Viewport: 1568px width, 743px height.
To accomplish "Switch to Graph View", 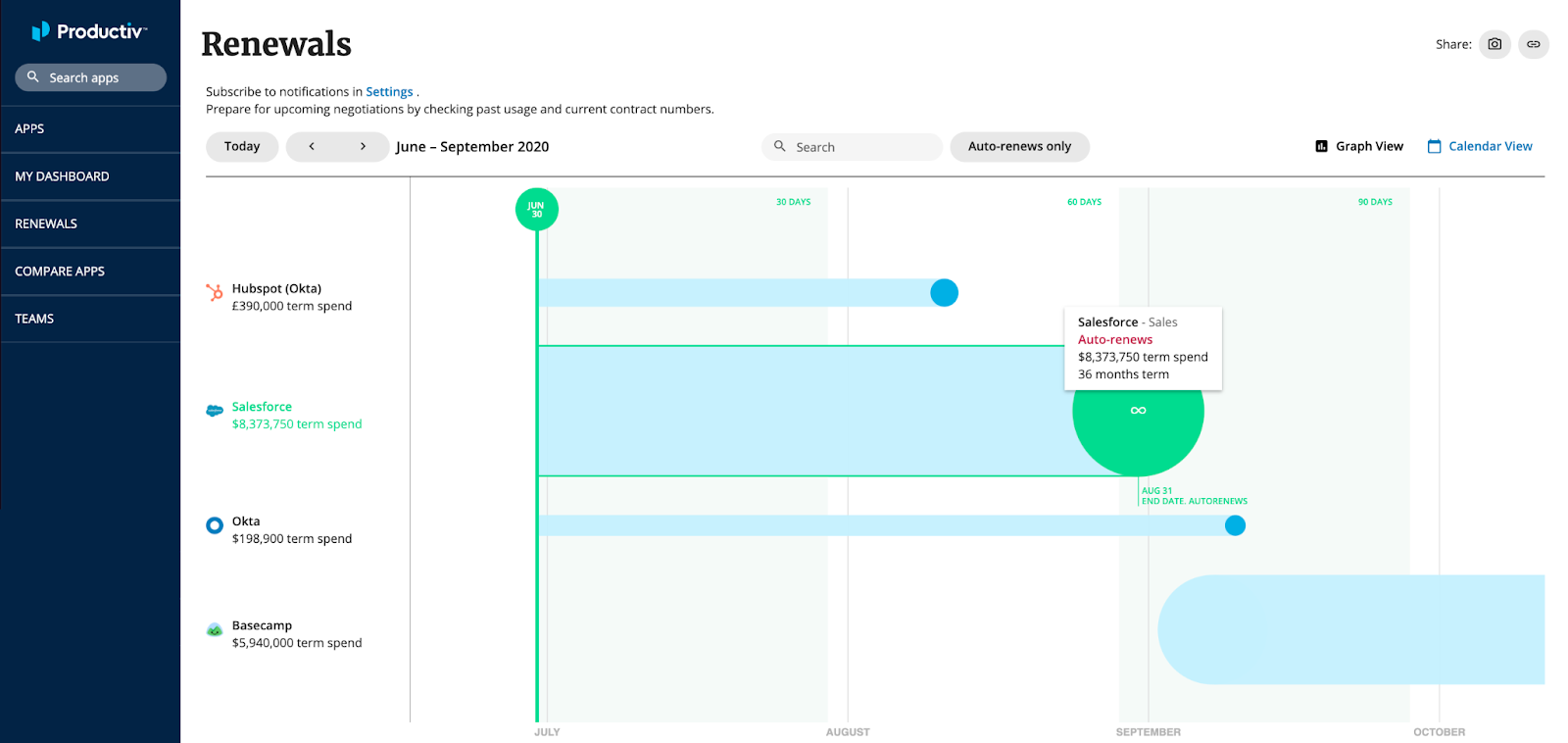I will (1359, 146).
